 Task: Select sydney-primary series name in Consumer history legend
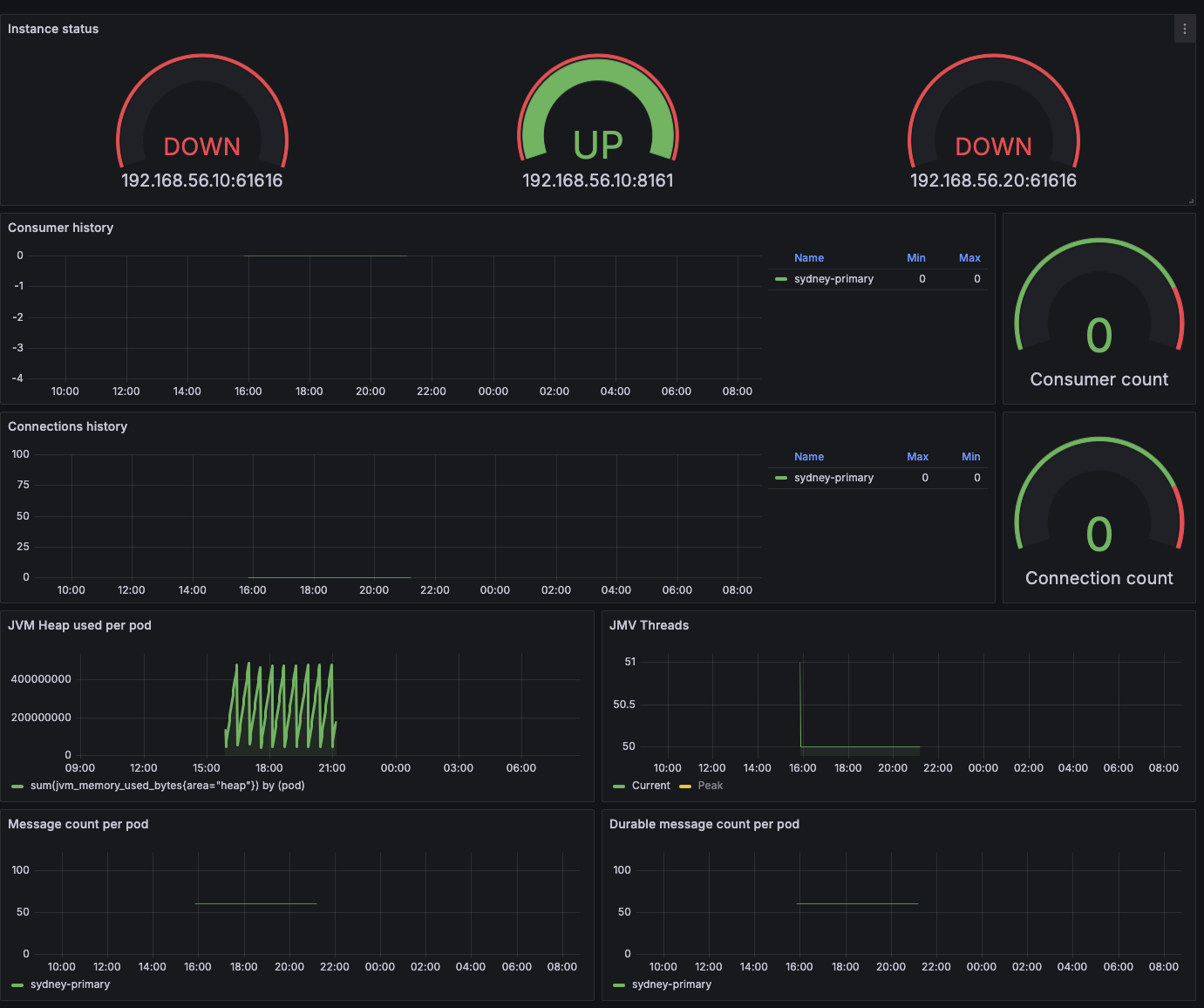tap(833, 279)
